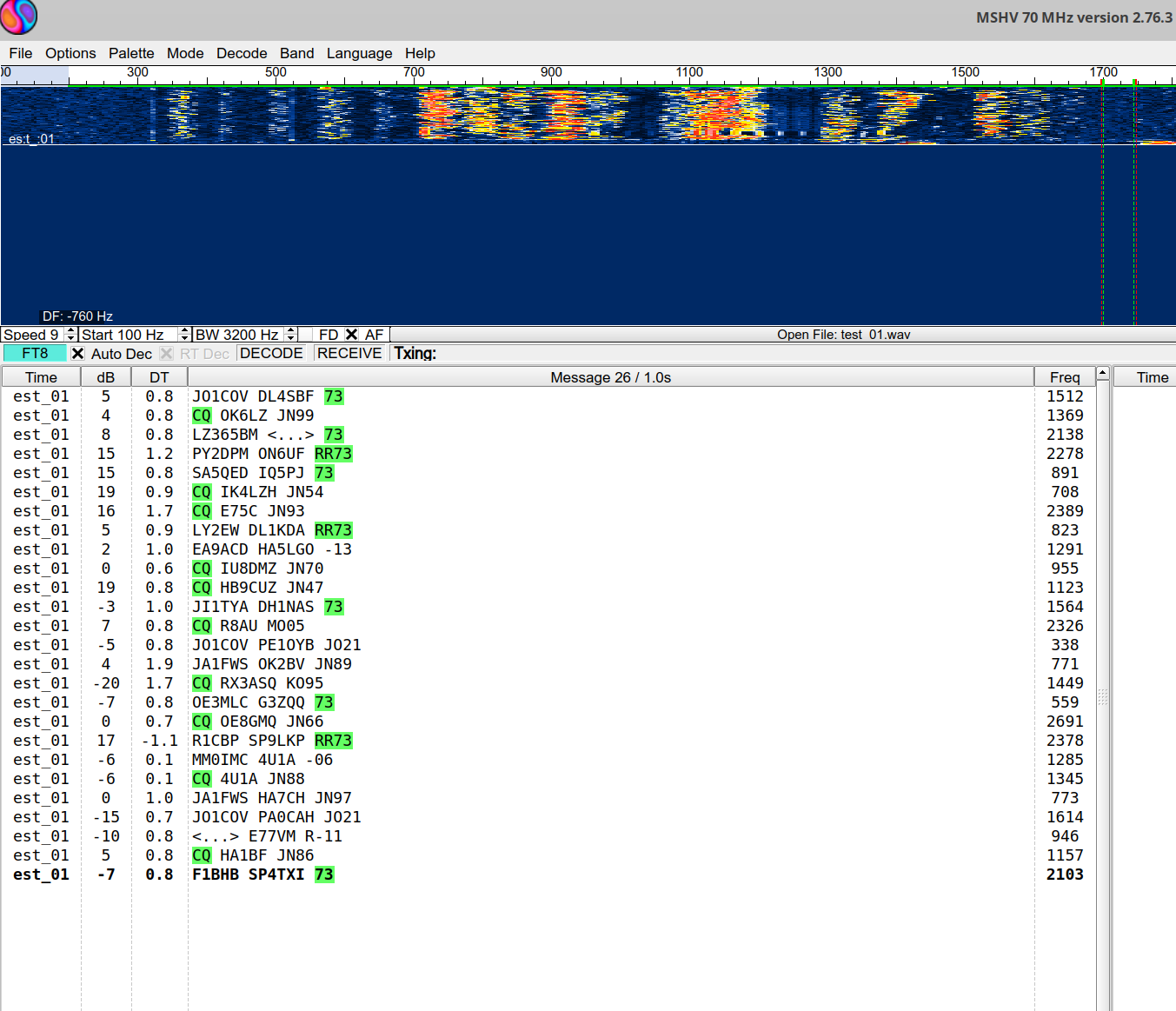Enable the FD checkbox
The width and height of the screenshot is (1176, 1011).
coord(306,335)
